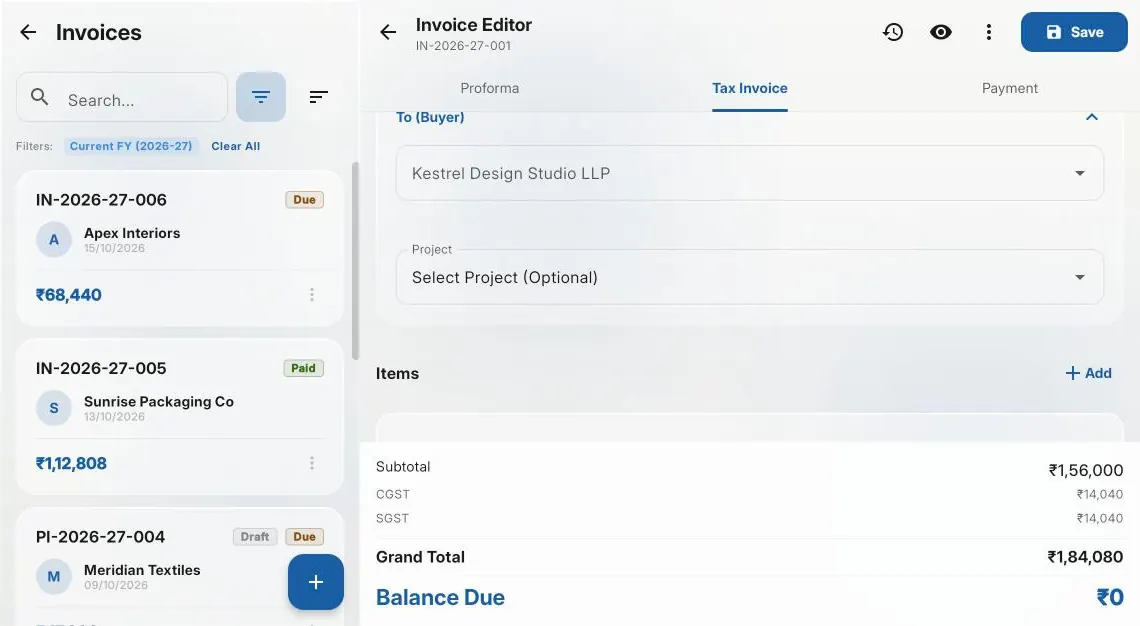The width and height of the screenshot is (1140, 626).
Task: Click the Apex Interiors avatar A
Action: pos(54,240)
